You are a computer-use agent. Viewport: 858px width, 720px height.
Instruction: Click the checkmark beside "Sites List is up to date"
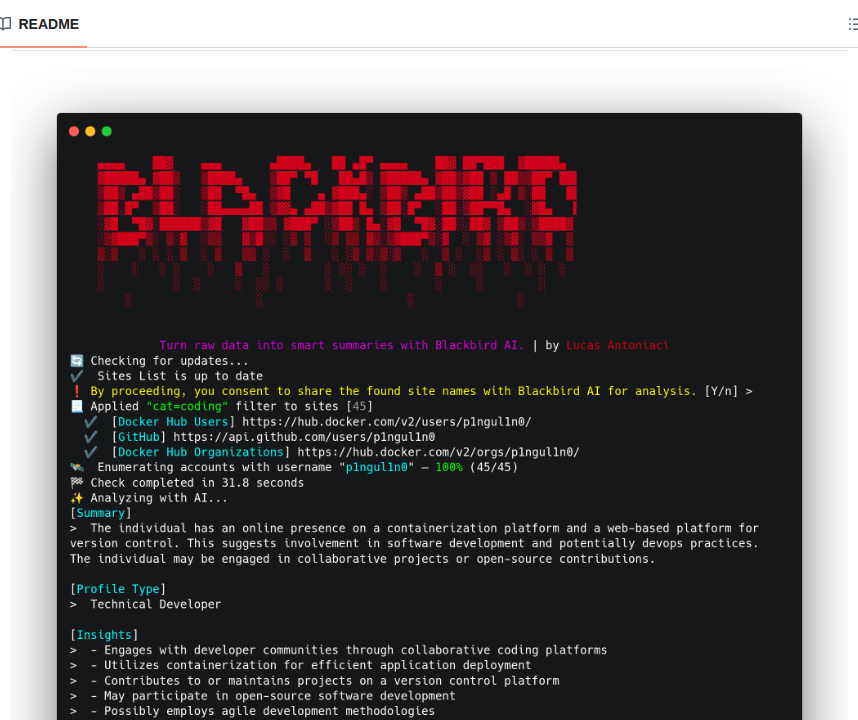(x=77, y=376)
